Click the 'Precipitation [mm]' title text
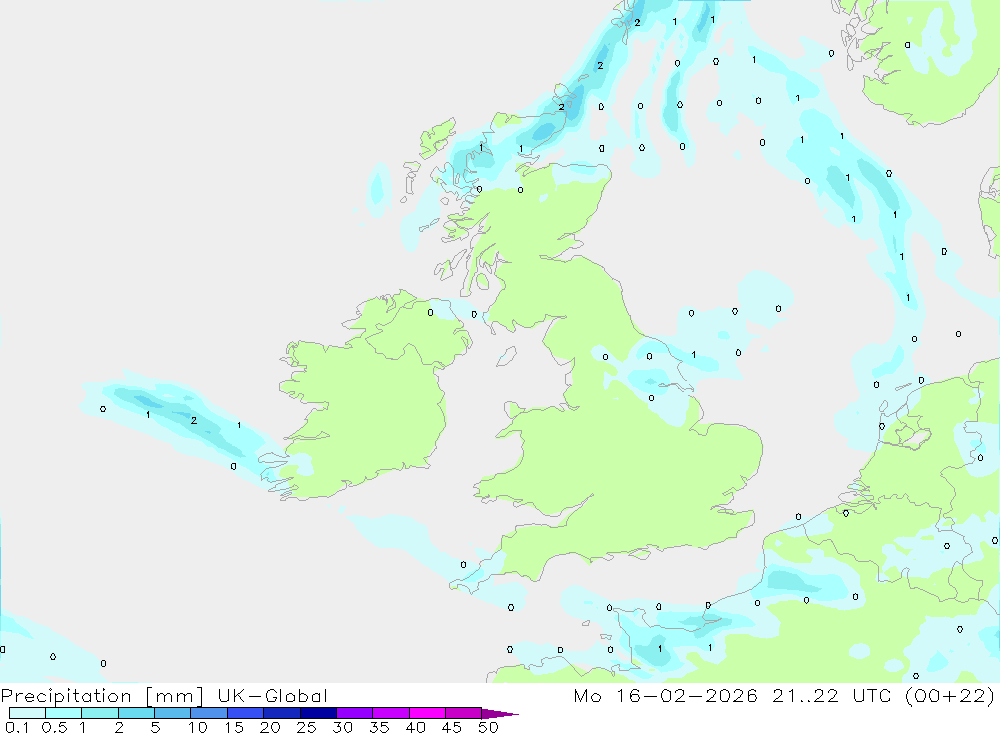Image resolution: width=1000 pixels, height=733 pixels. pyautogui.click(x=102, y=696)
